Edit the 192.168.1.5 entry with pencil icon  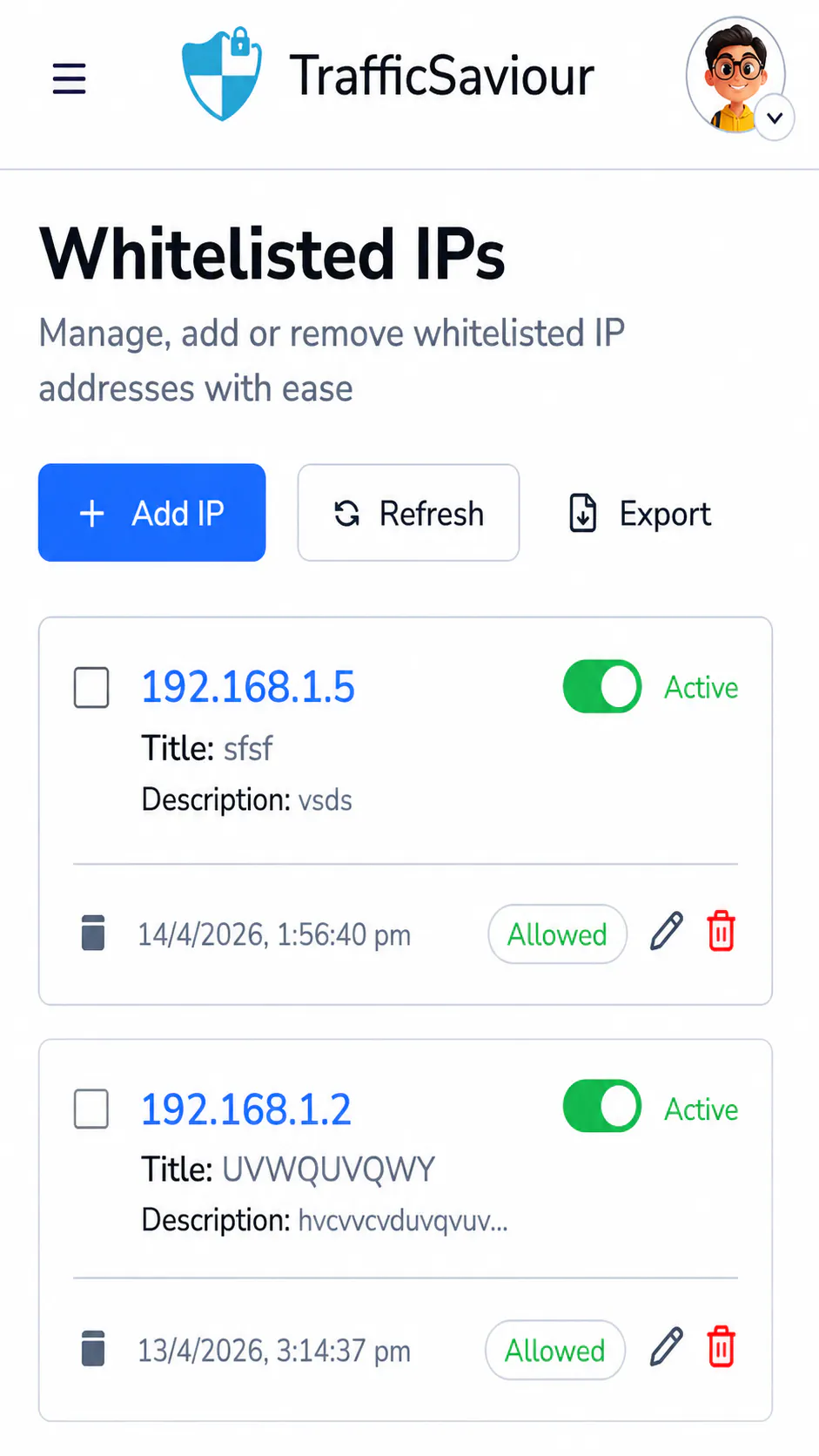tap(667, 932)
